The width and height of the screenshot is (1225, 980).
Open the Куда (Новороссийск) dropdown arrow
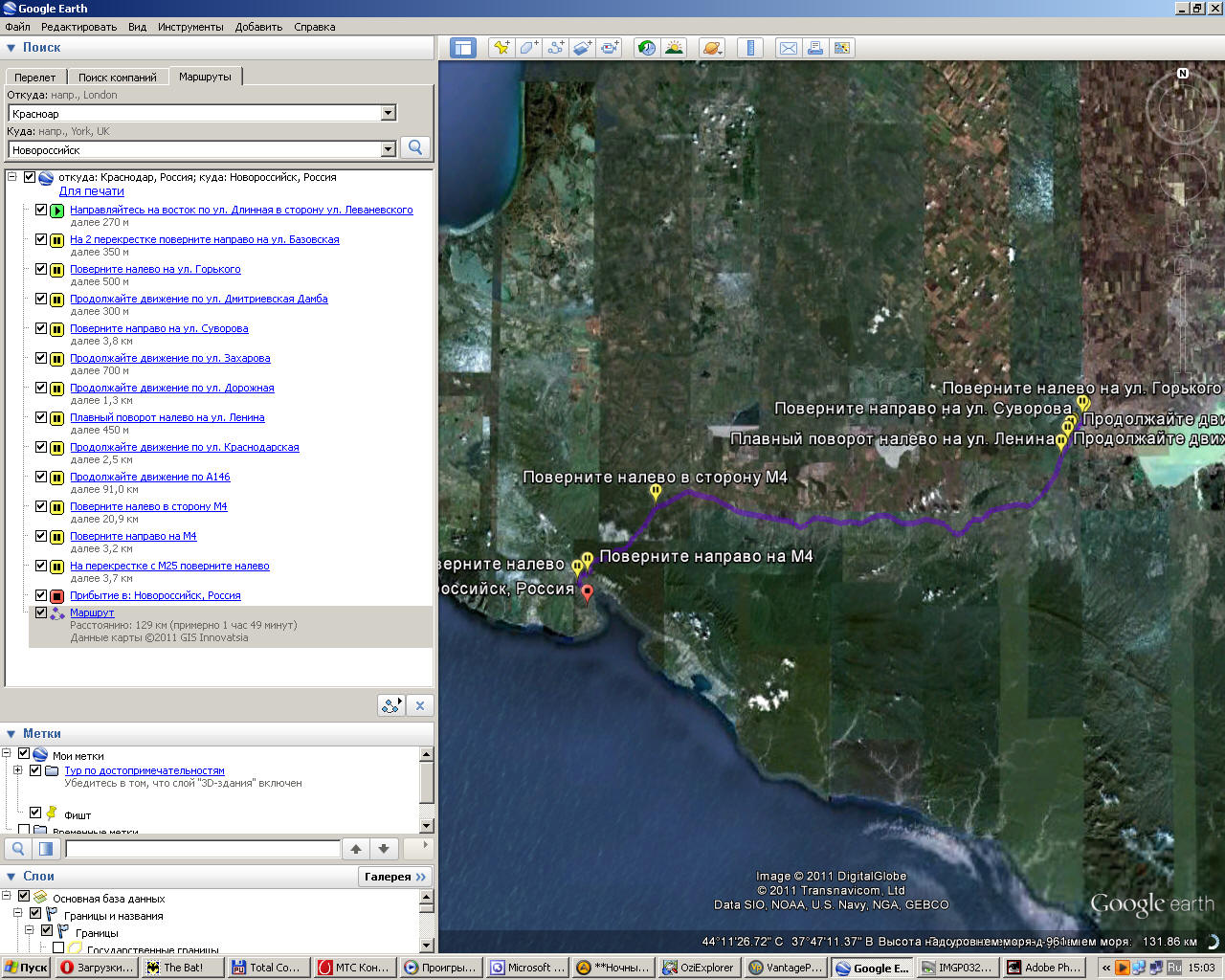388,149
